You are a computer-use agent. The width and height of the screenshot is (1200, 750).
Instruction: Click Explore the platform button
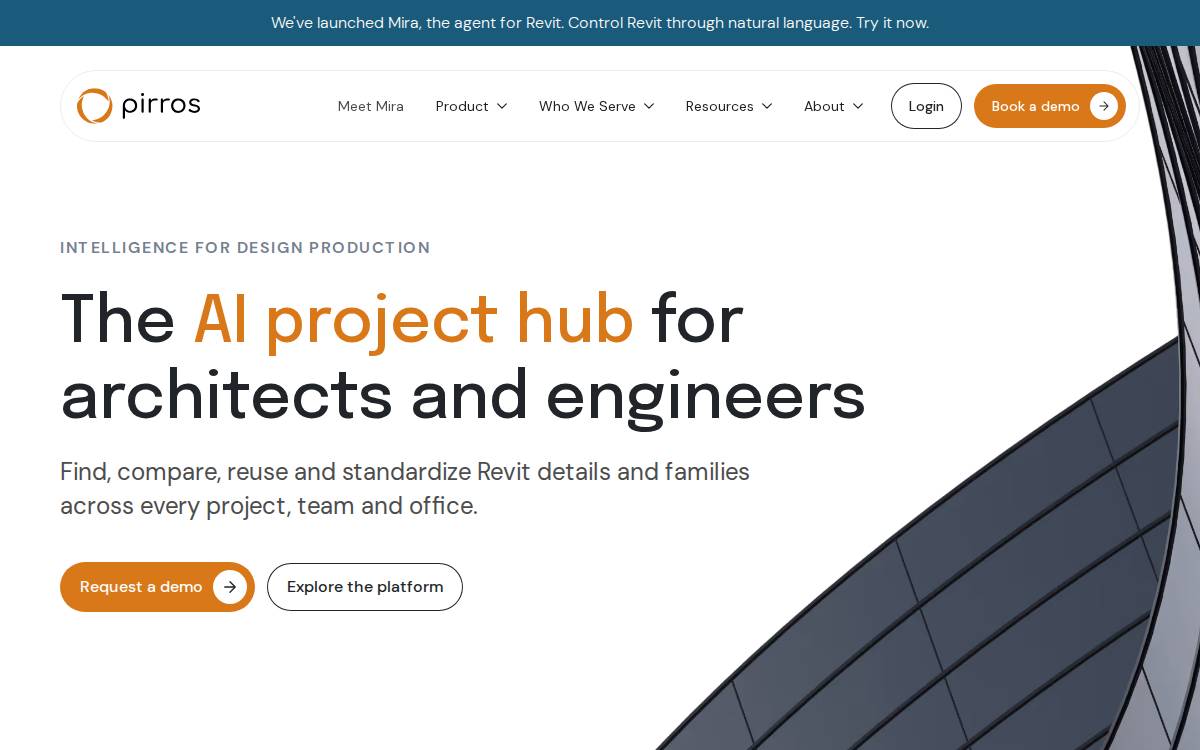pos(365,587)
